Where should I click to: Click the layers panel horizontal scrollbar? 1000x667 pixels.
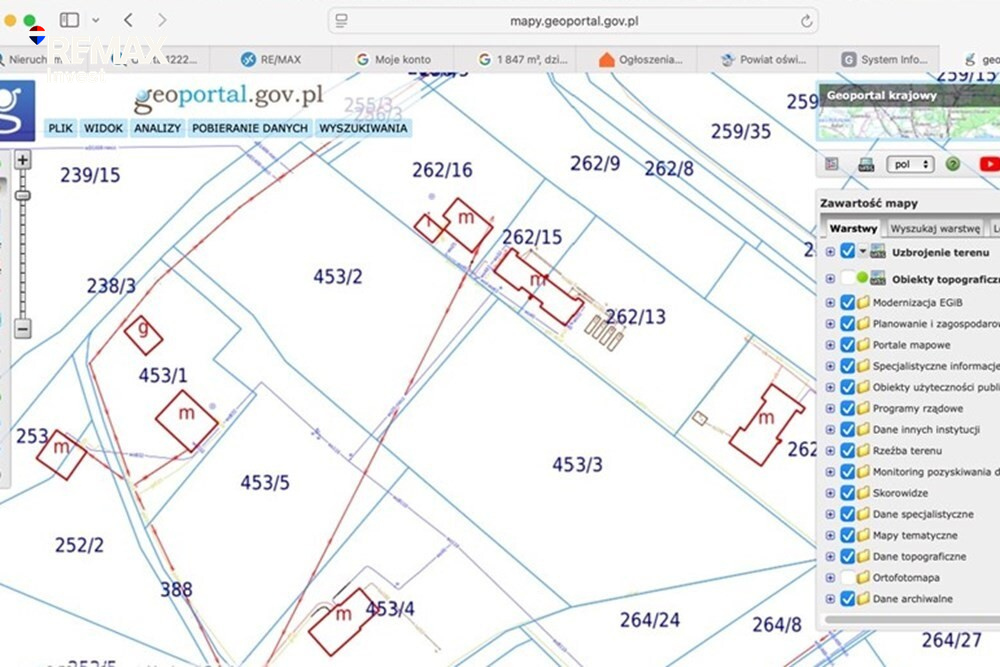(912, 619)
